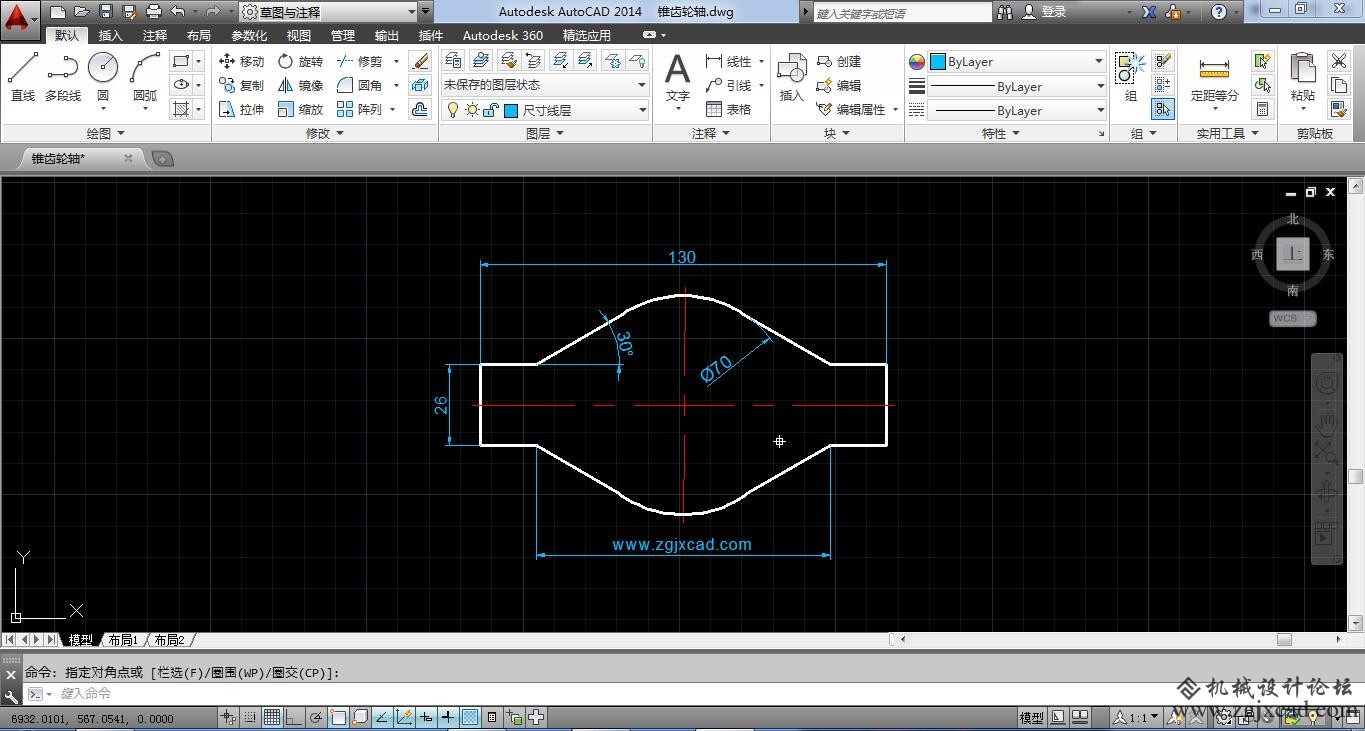Screen dimensions: 1365x731
Task: Click the 引线 (Leader) tool
Action: (728, 85)
